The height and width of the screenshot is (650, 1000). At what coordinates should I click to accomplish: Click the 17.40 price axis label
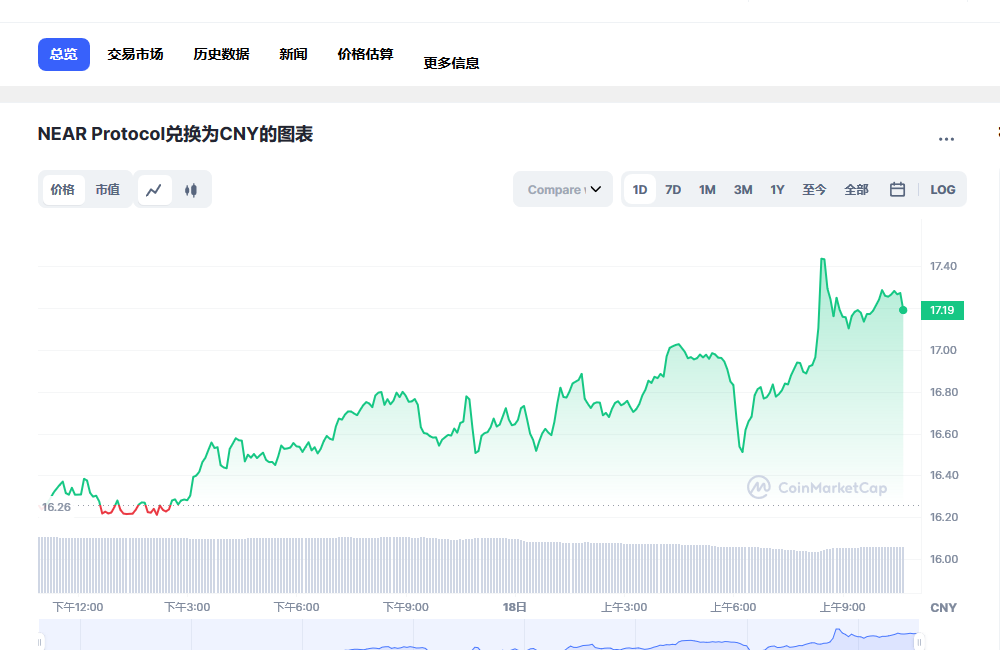coord(943,266)
